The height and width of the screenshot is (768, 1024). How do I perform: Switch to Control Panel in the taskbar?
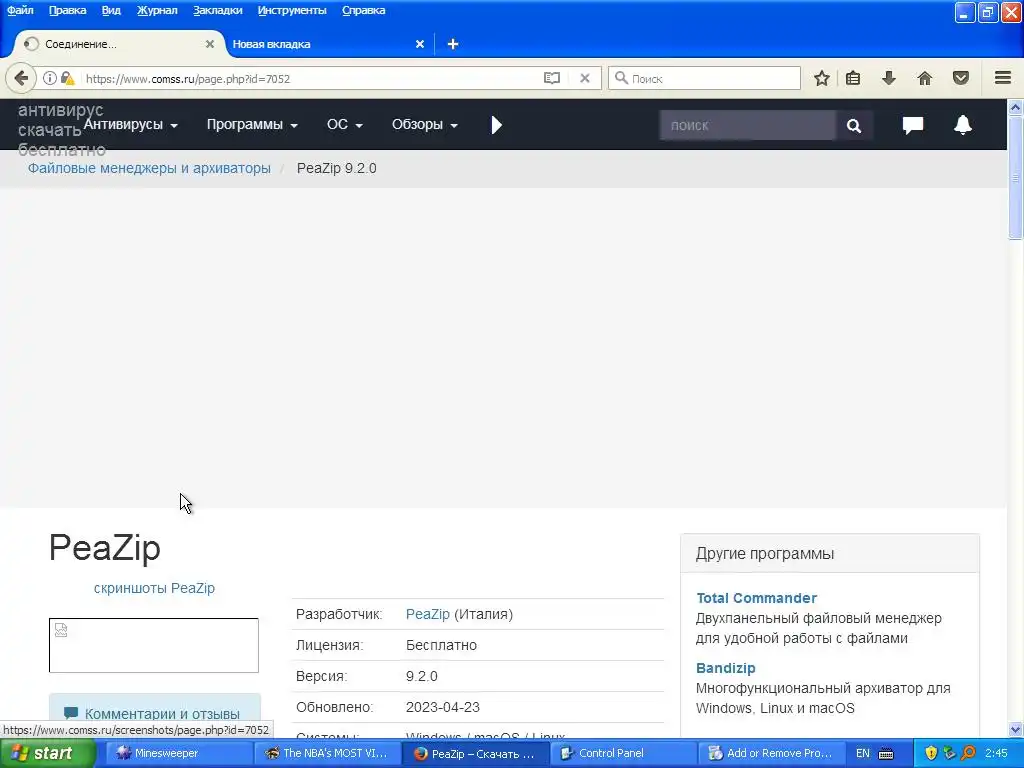(x=622, y=753)
